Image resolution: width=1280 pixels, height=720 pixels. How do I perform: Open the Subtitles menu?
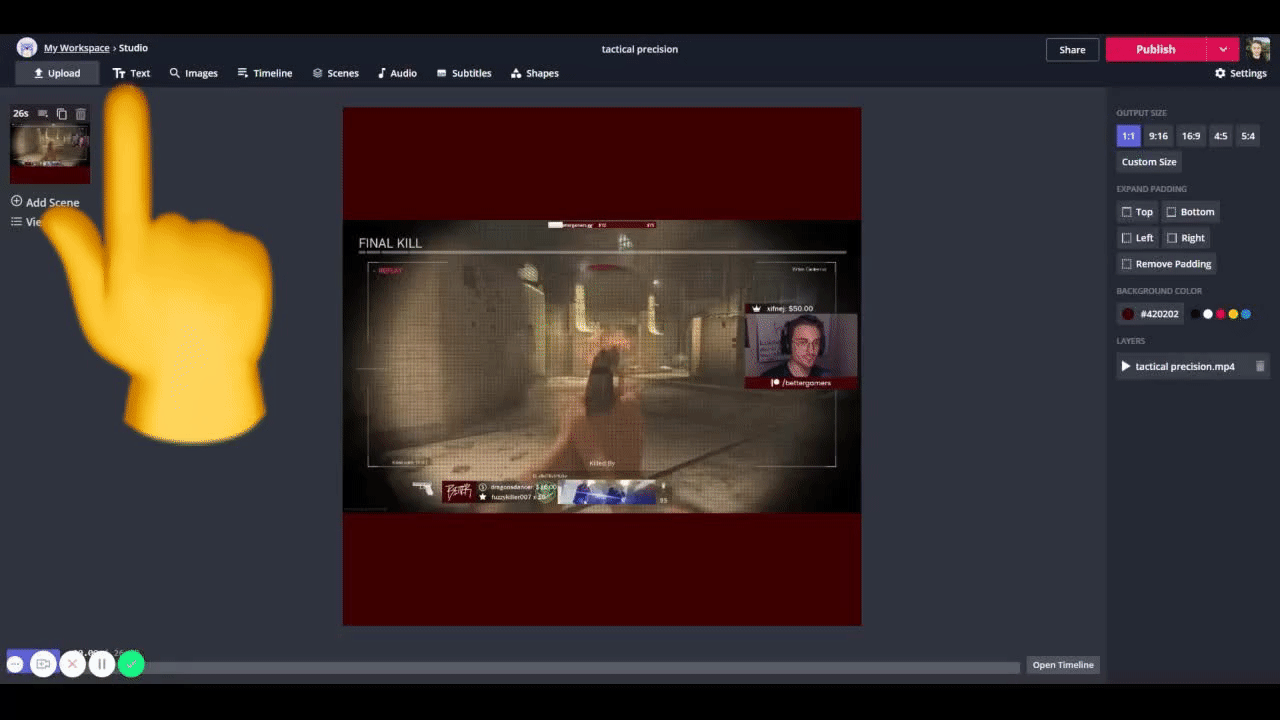tap(462, 73)
